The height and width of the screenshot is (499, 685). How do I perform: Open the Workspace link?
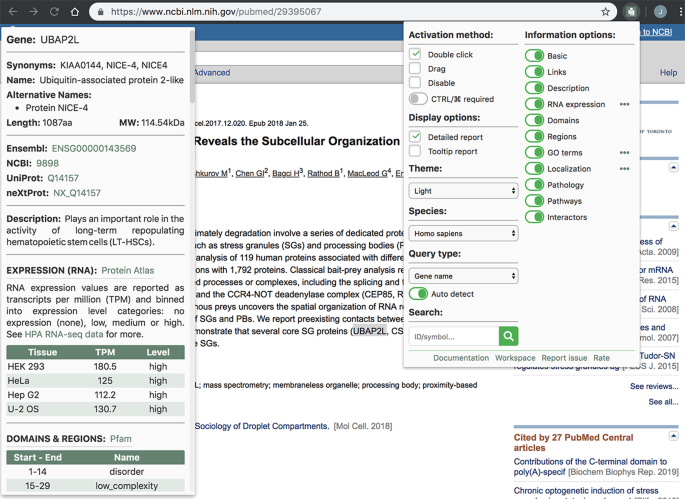click(515, 358)
